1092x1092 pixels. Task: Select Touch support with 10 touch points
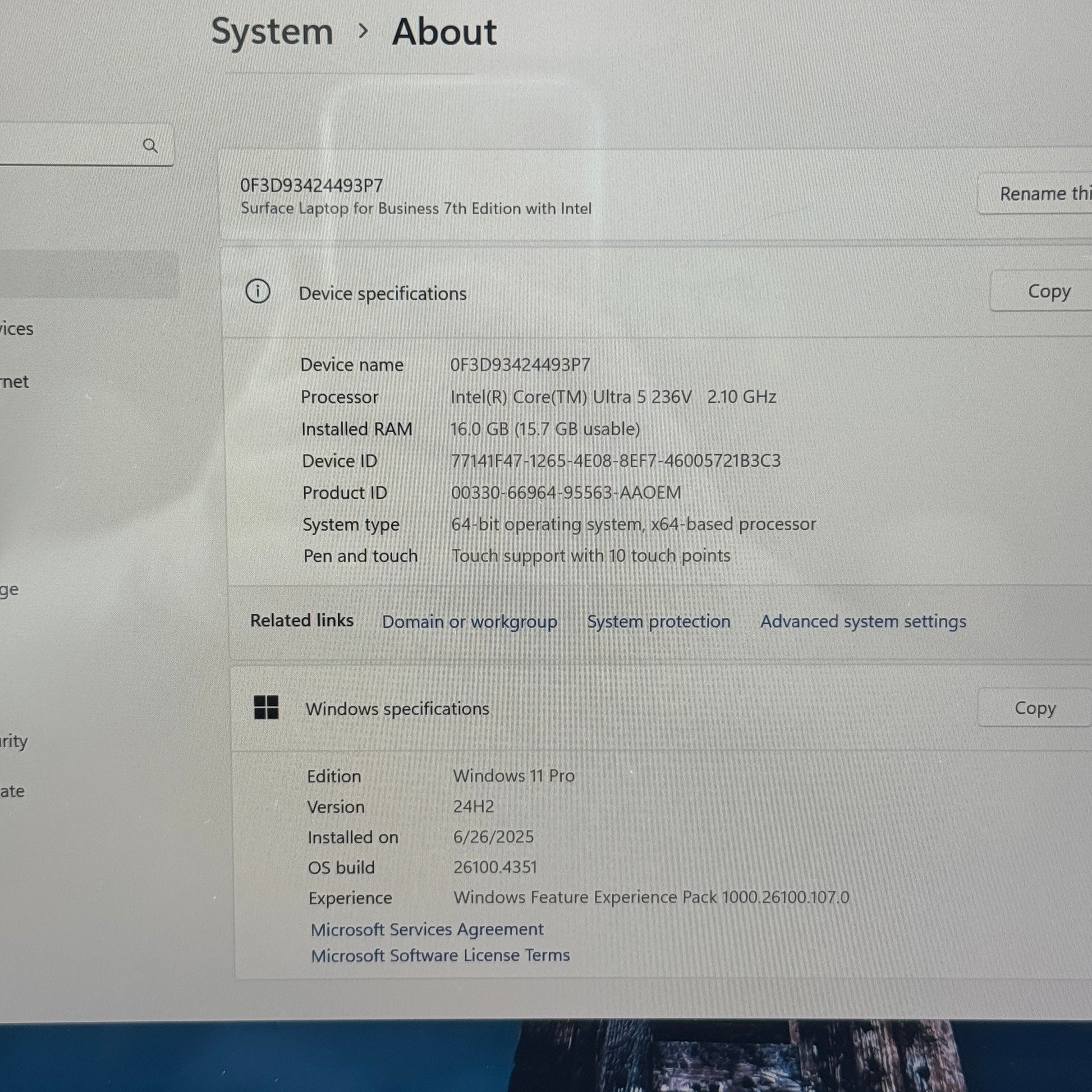[x=591, y=556]
